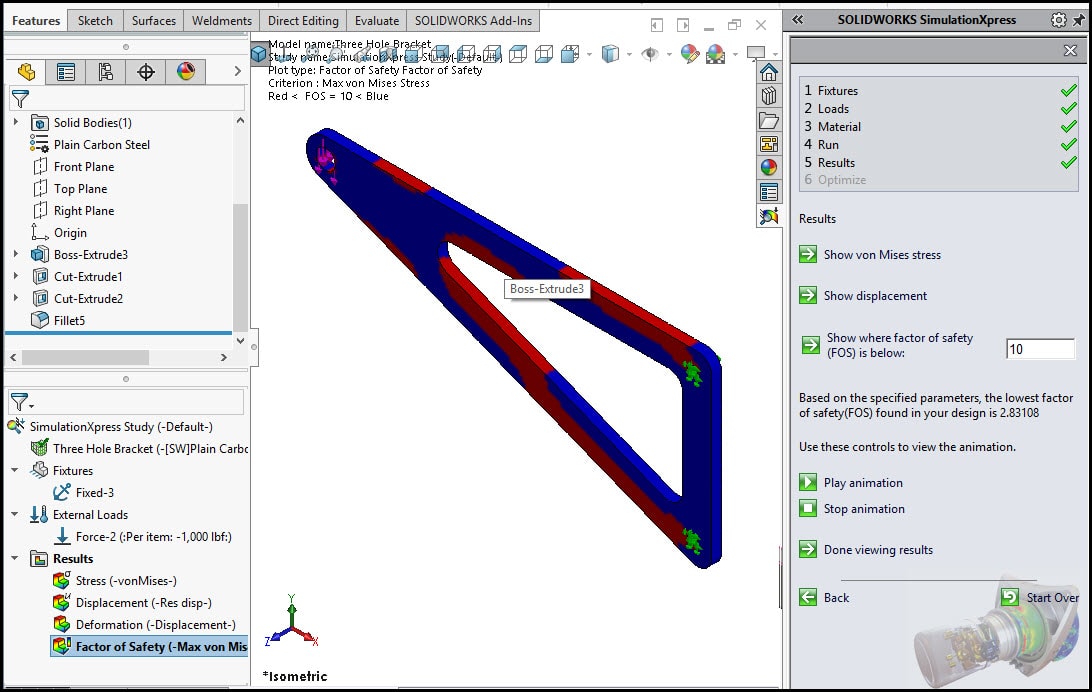Select the Front Plane in feature tree

pyautogui.click(x=84, y=167)
